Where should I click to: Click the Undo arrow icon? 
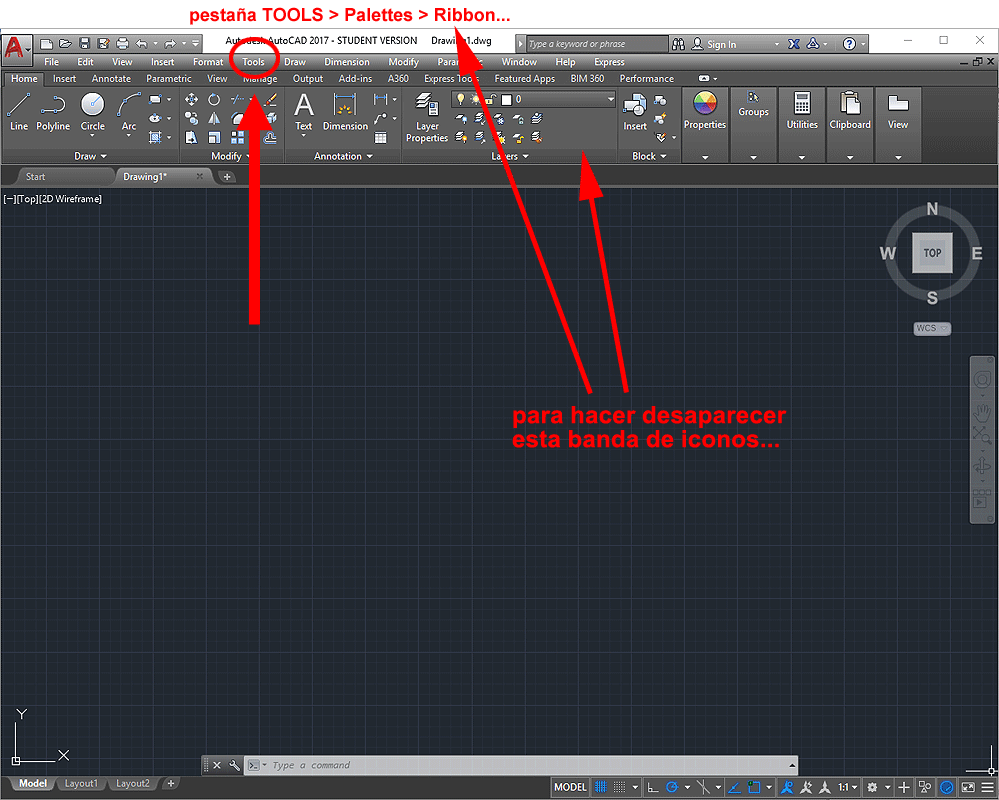click(x=142, y=43)
